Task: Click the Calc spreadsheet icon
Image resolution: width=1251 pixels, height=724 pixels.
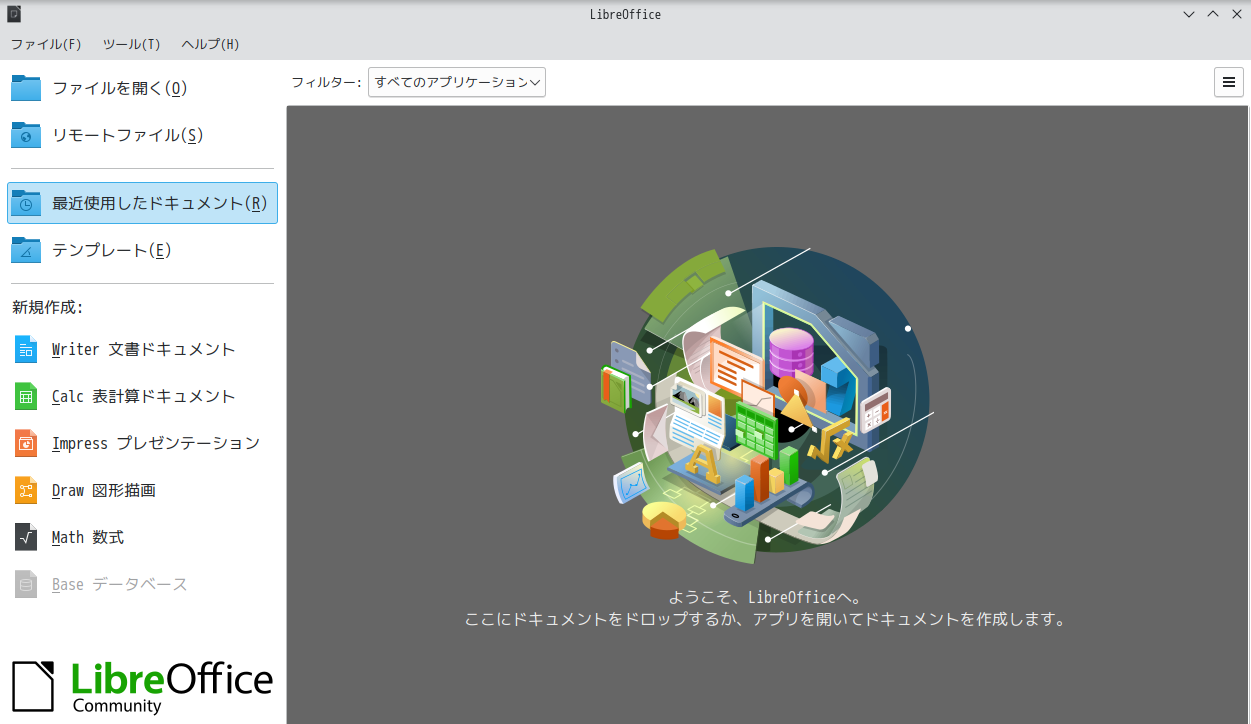Action: pyautogui.click(x=26, y=396)
